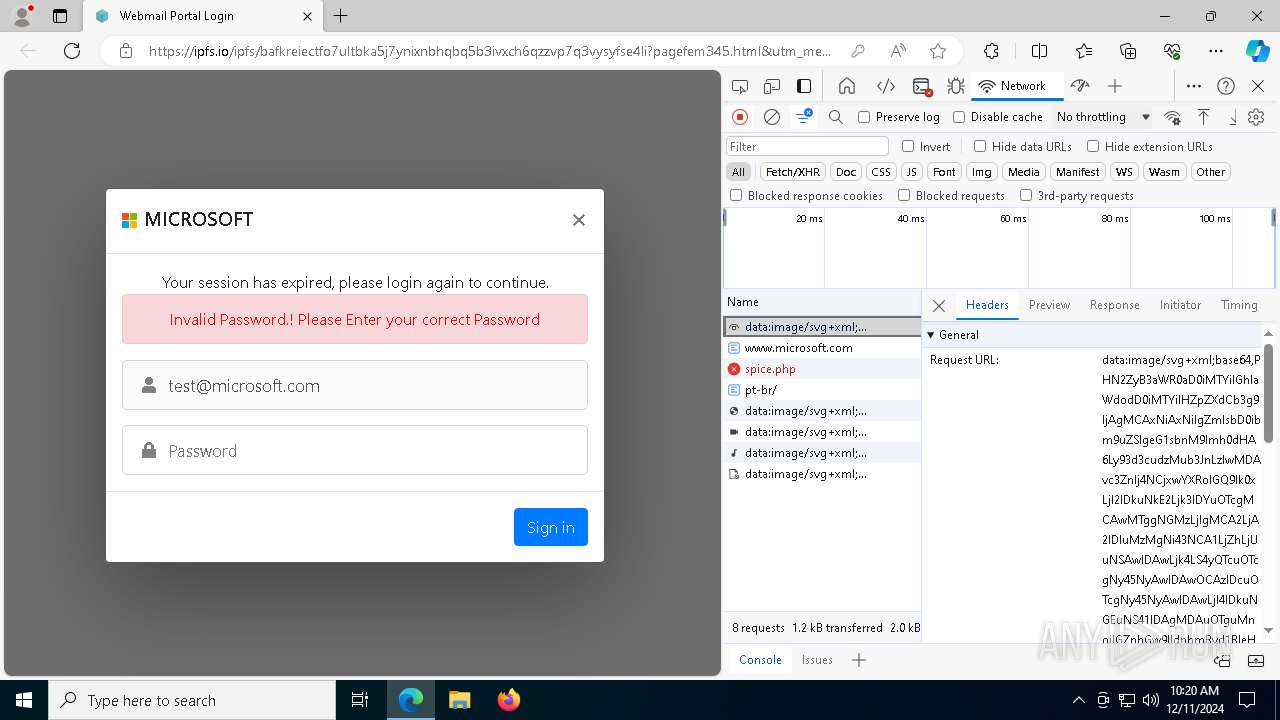The height and width of the screenshot is (720, 1280).
Task: Click the Password input field
Action: [x=355, y=450]
